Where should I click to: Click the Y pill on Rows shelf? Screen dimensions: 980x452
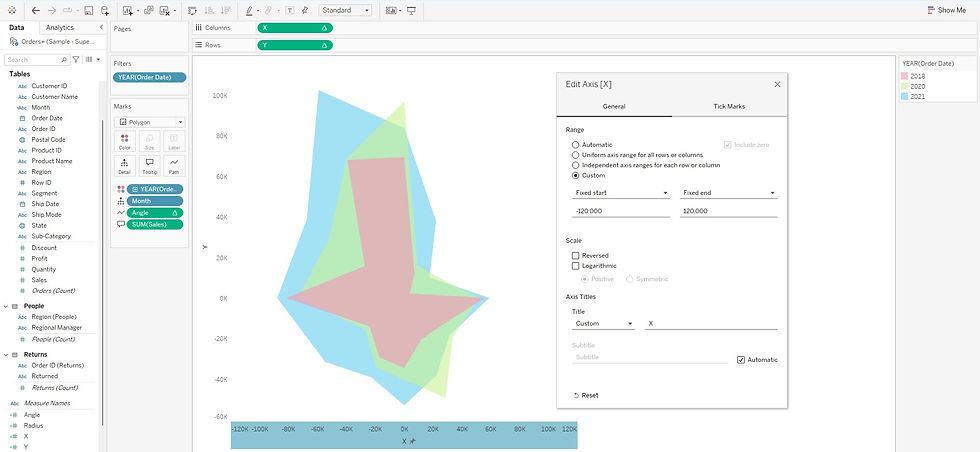[x=295, y=45]
